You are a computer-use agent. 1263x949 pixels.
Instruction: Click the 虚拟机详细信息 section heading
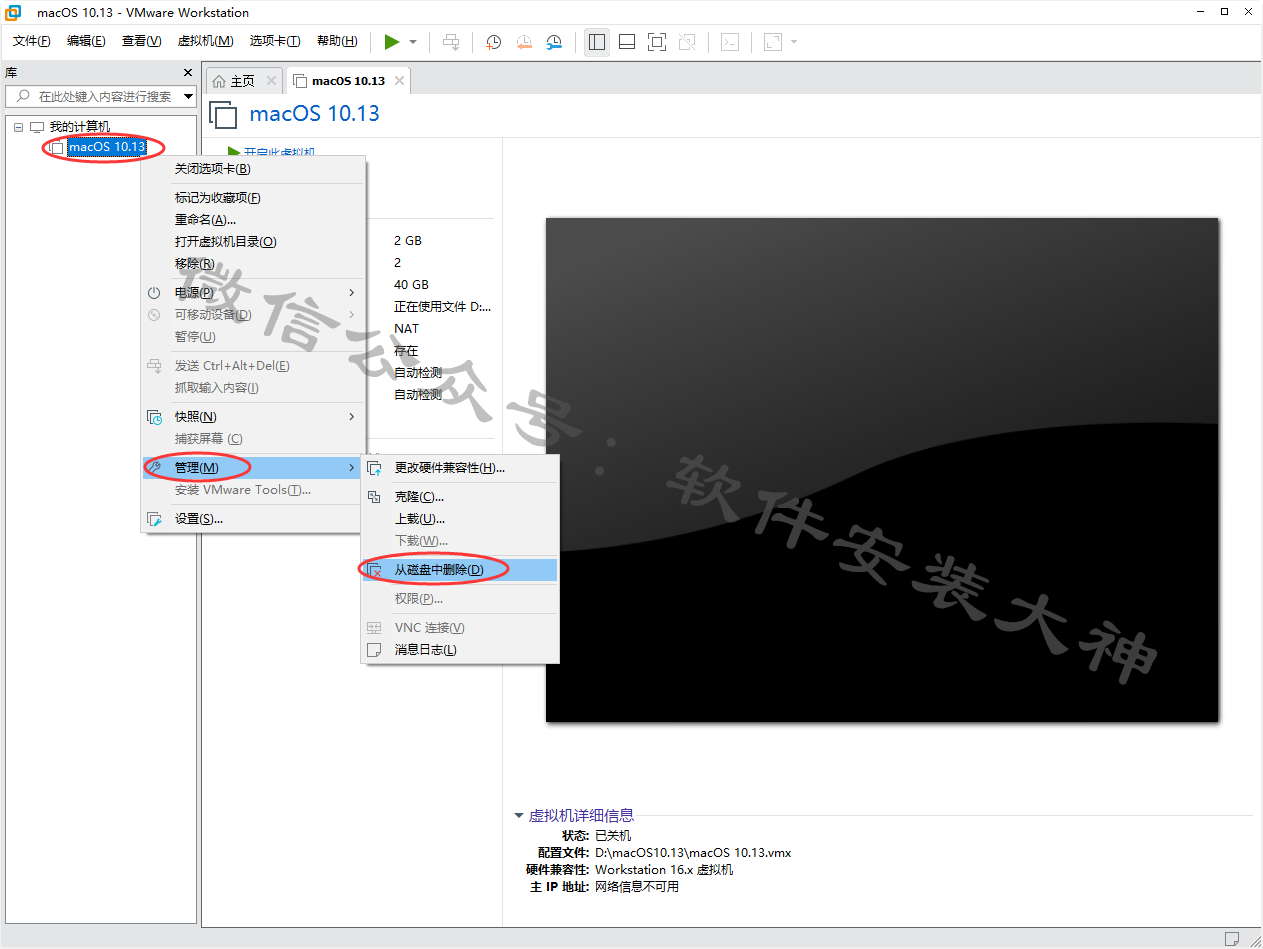[581, 816]
